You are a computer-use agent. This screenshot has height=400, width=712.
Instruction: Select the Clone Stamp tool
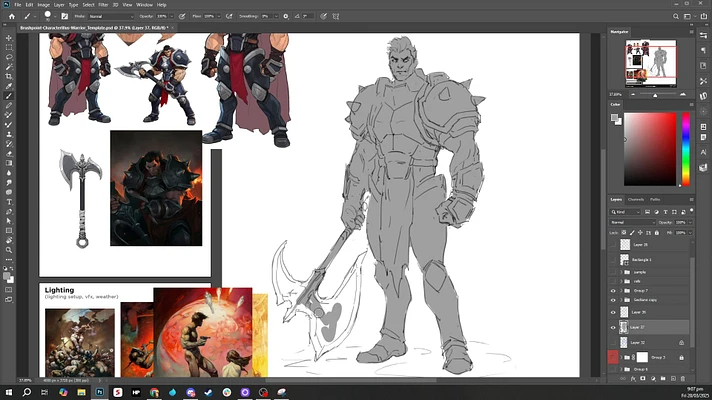tap(9, 134)
